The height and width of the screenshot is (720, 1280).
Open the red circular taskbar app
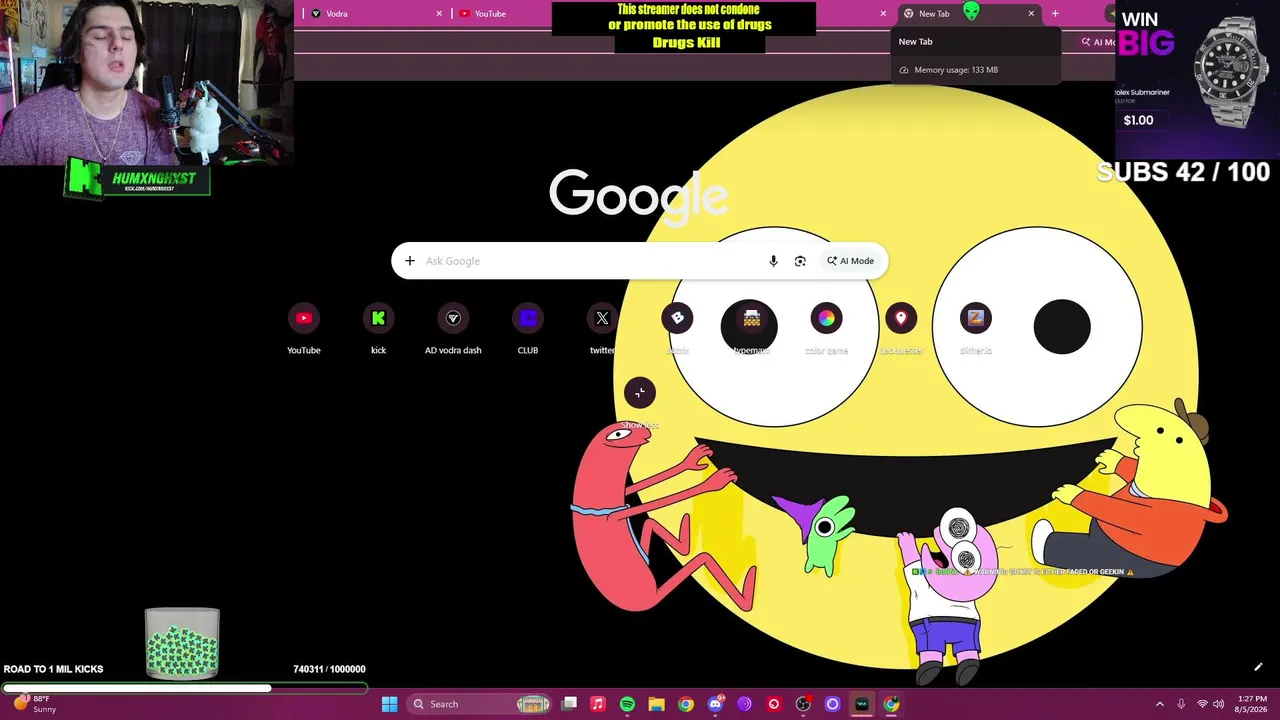tap(773, 704)
